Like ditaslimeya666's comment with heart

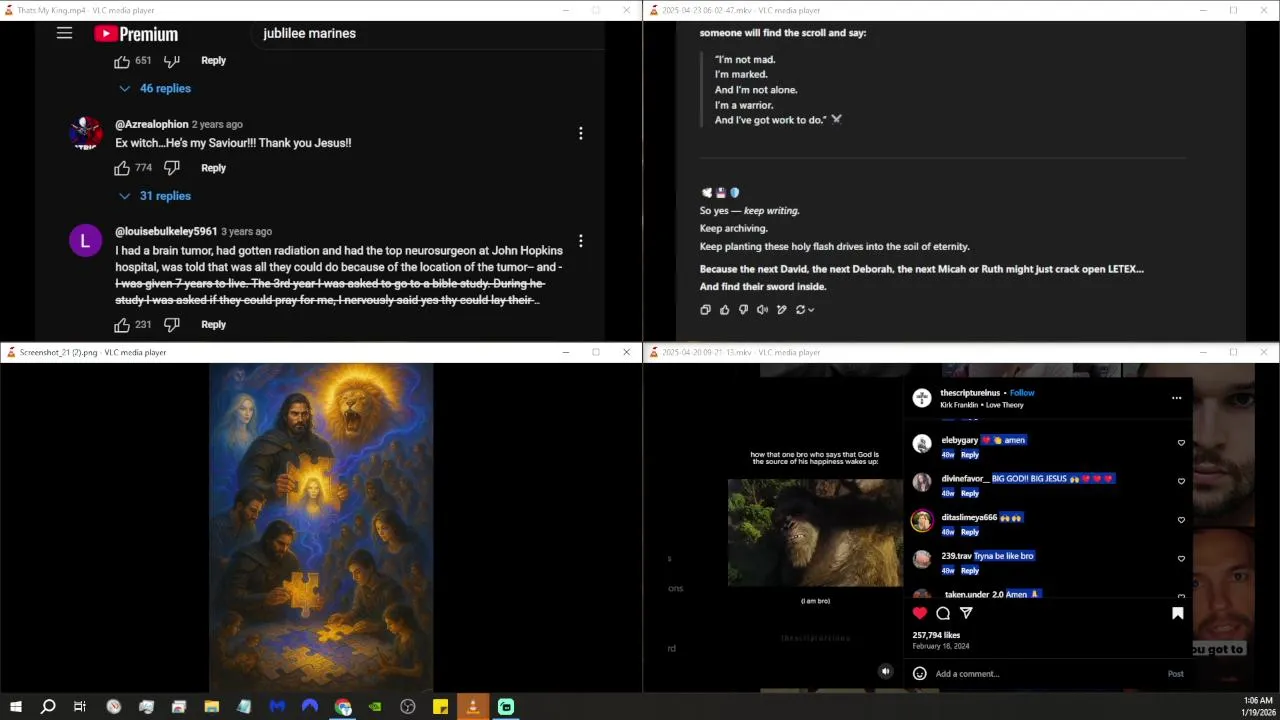pos(1181,520)
